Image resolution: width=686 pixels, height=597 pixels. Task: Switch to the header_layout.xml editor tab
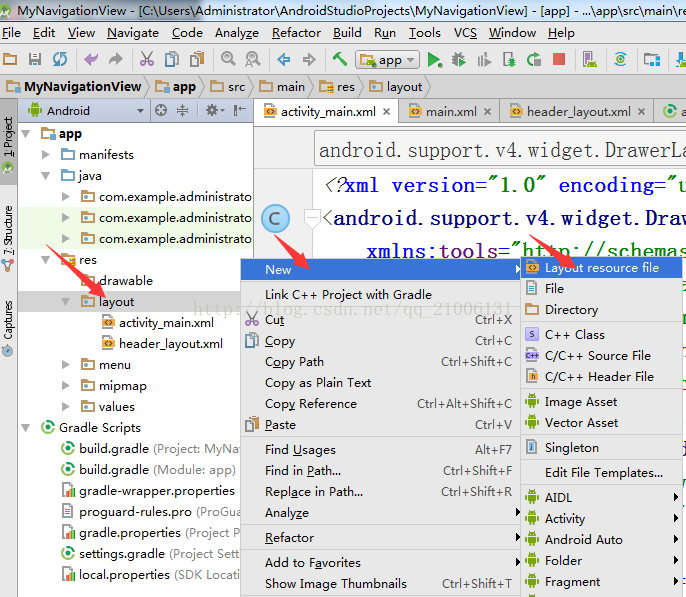pyautogui.click(x=578, y=112)
